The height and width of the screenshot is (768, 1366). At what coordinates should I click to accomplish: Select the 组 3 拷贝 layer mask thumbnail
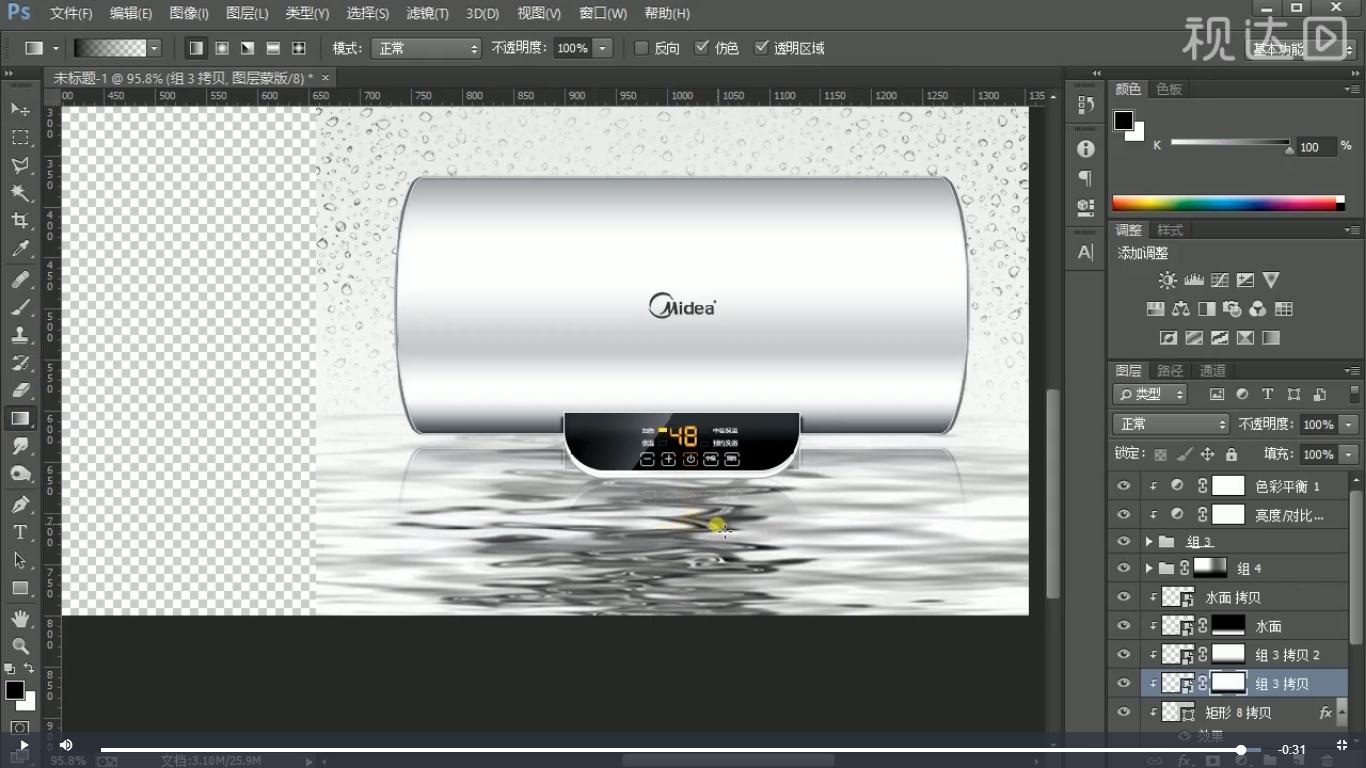tap(1229, 683)
